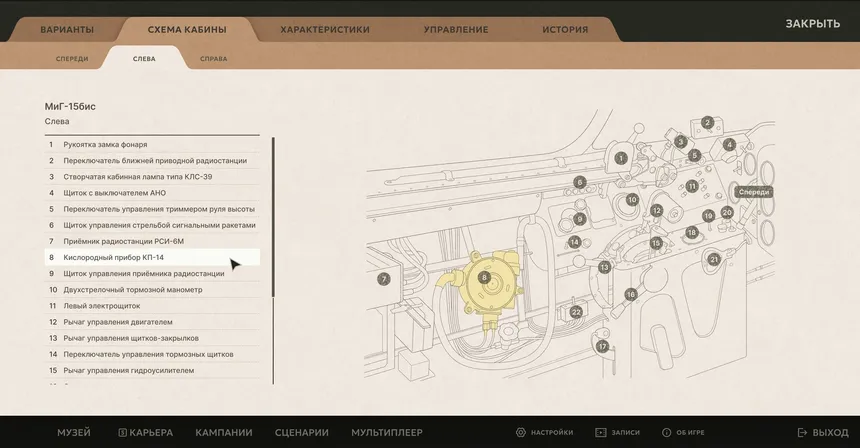Open Настройки via the gear icon
The height and width of the screenshot is (448, 860).
pyautogui.click(x=544, y=432)
